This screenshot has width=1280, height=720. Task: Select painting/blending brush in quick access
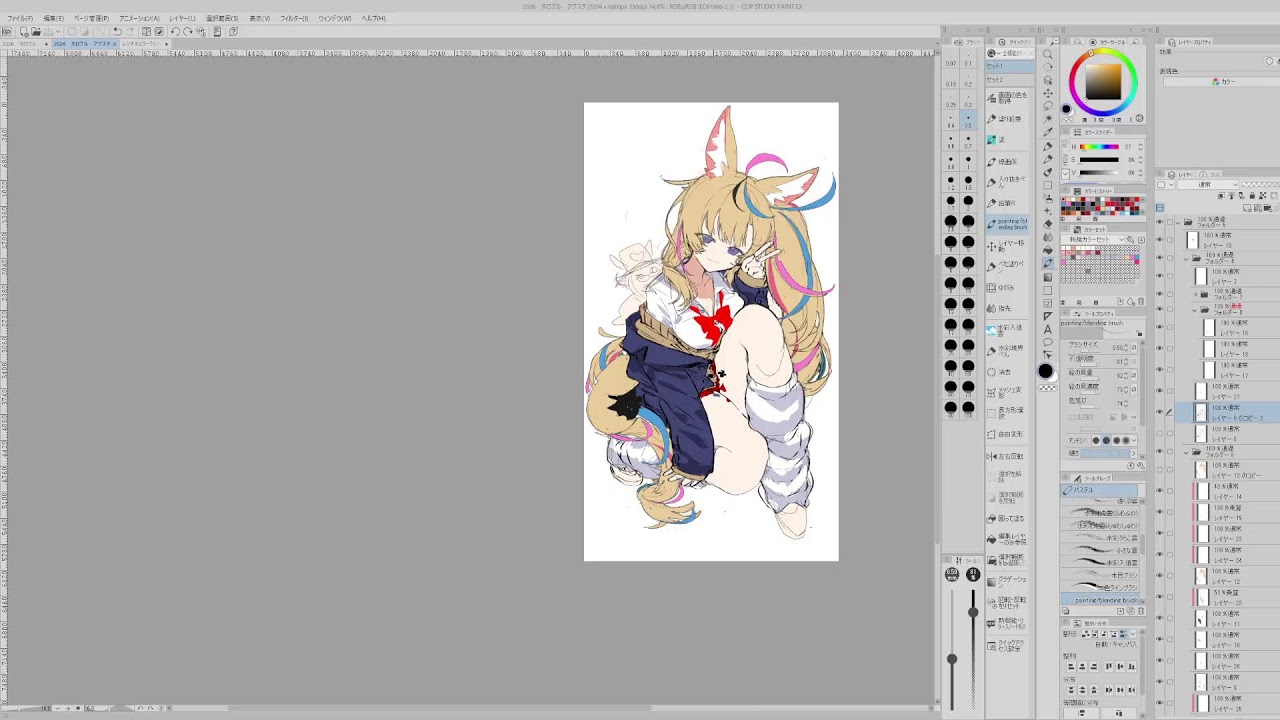(1009, 223)
